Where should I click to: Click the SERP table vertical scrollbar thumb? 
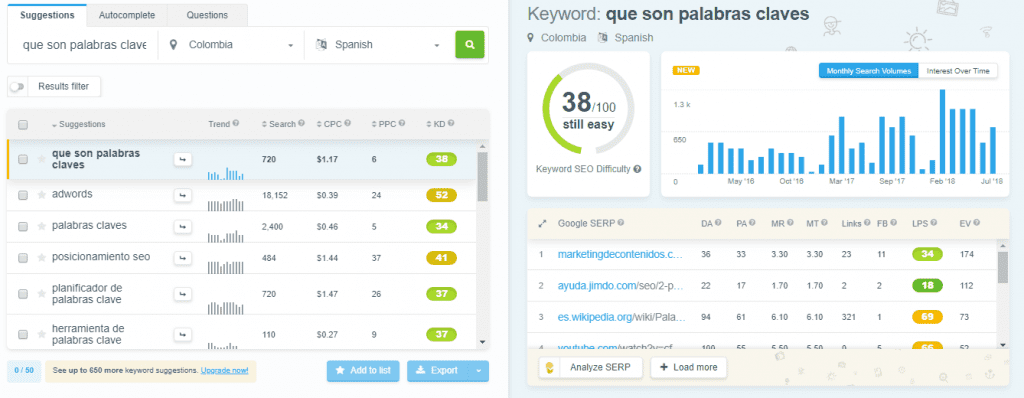click(x=1003, y=267)
